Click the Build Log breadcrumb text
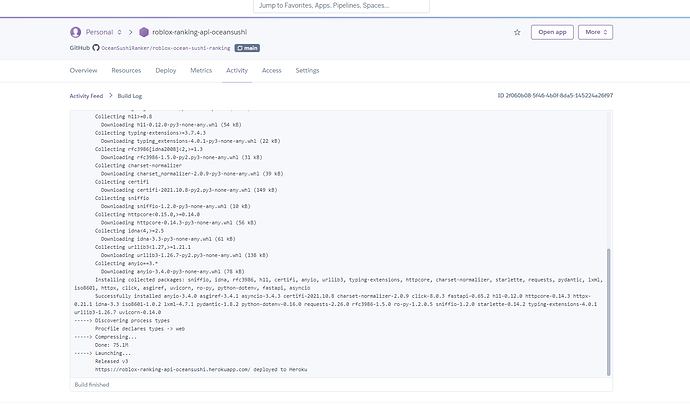This screenshot has height=406, width=690. click(x=130, y=96)
